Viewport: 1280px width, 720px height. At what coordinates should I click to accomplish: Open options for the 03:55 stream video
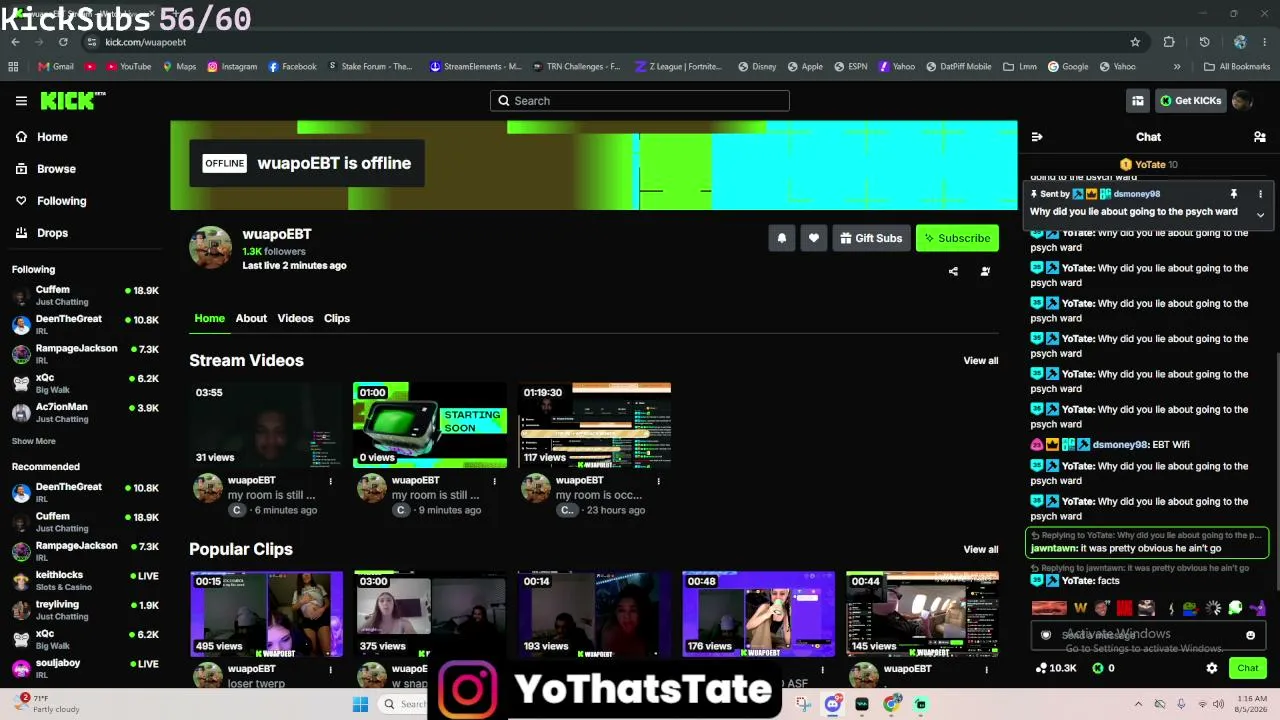[x=330, y=481]
